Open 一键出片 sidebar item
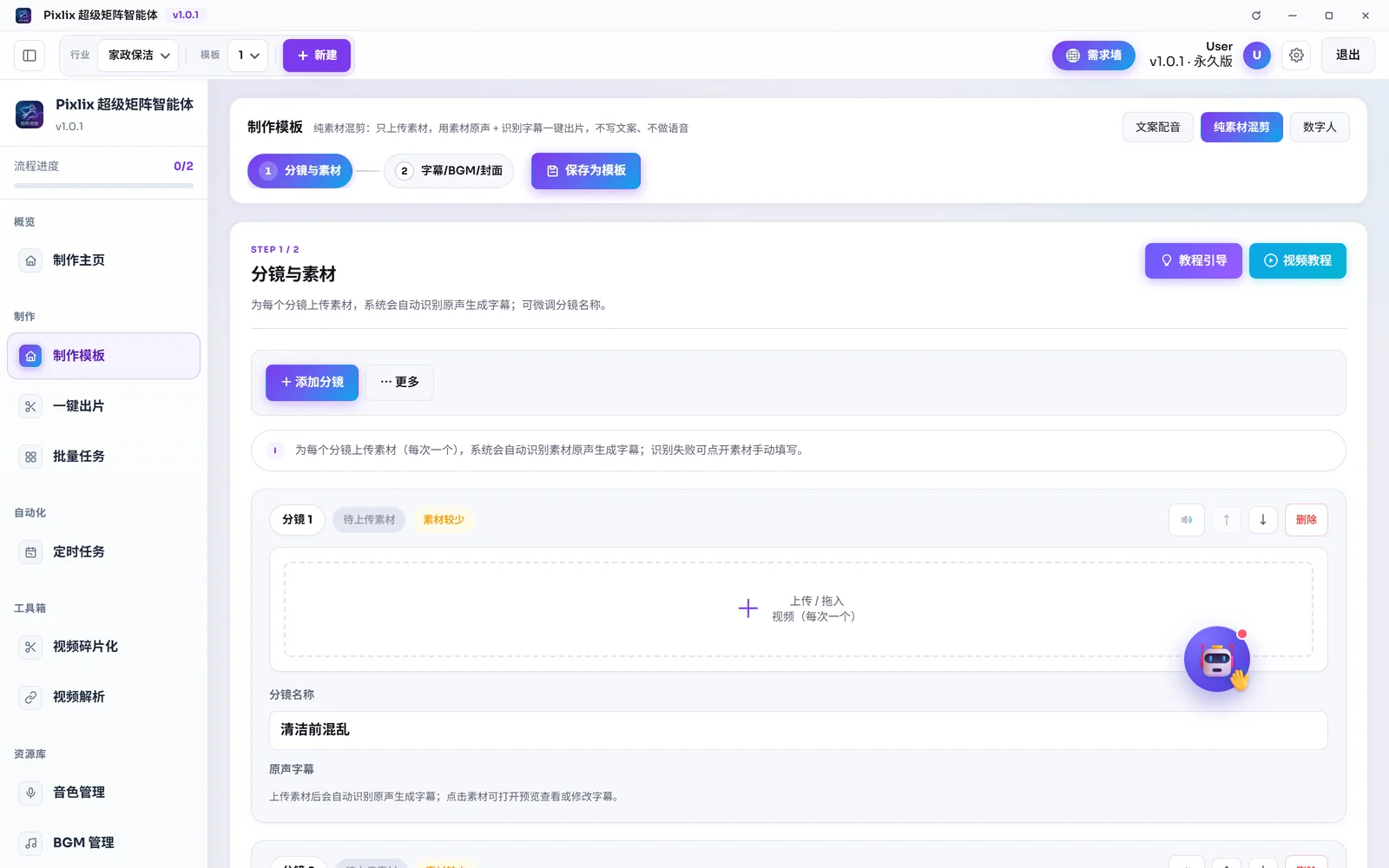Image resolution: width=1389 pixels, height=868 pixels. pos(103,406)
